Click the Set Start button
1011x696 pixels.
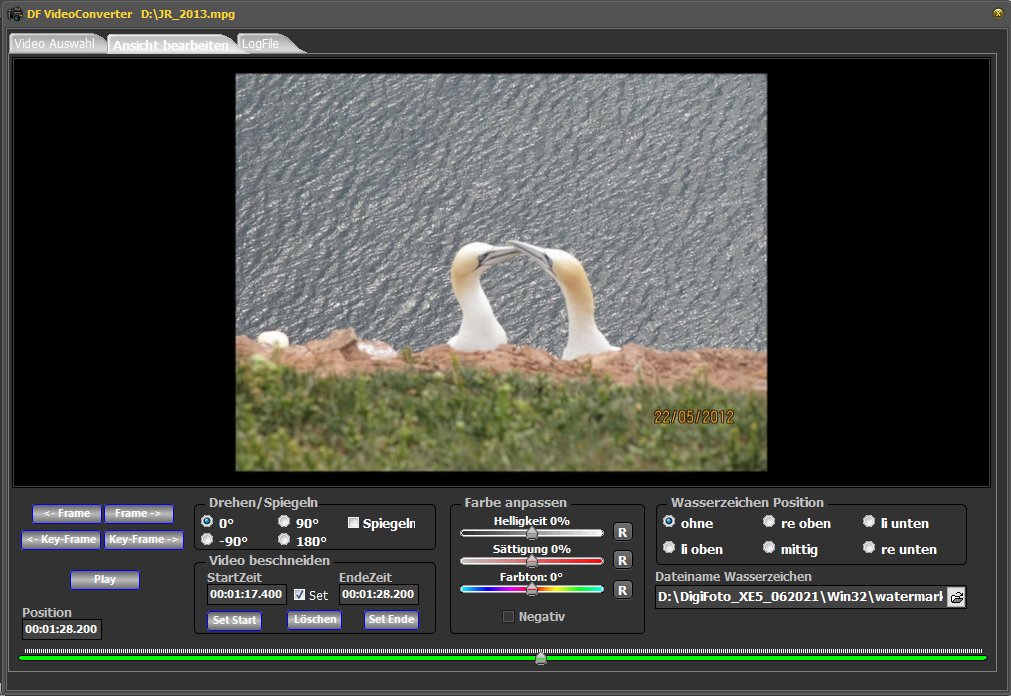click(x=234, y=620)
